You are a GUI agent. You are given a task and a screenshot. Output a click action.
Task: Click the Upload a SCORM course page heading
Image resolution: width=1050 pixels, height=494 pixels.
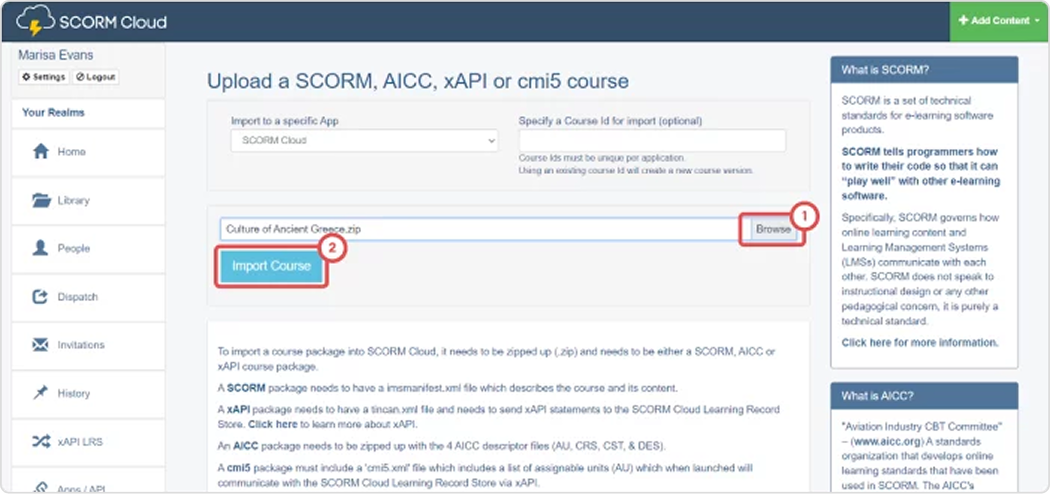pos(418,82)
